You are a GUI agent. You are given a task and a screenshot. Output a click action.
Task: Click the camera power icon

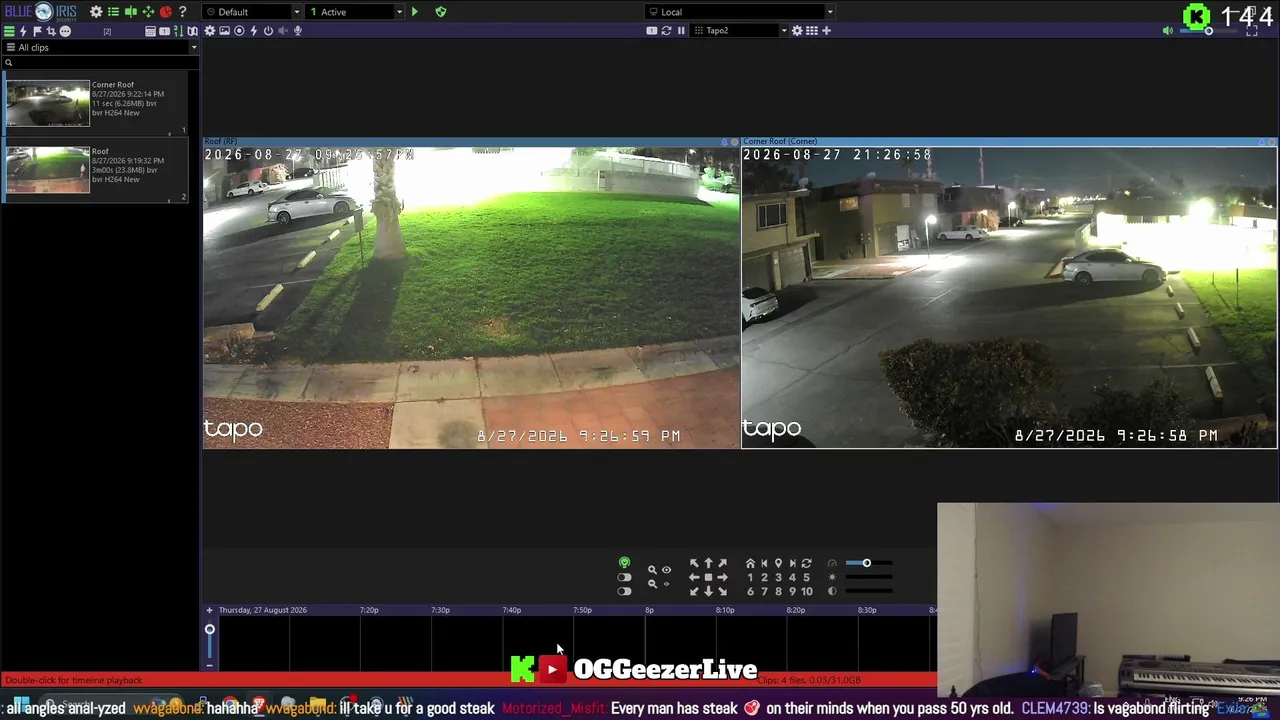(268, 31)
